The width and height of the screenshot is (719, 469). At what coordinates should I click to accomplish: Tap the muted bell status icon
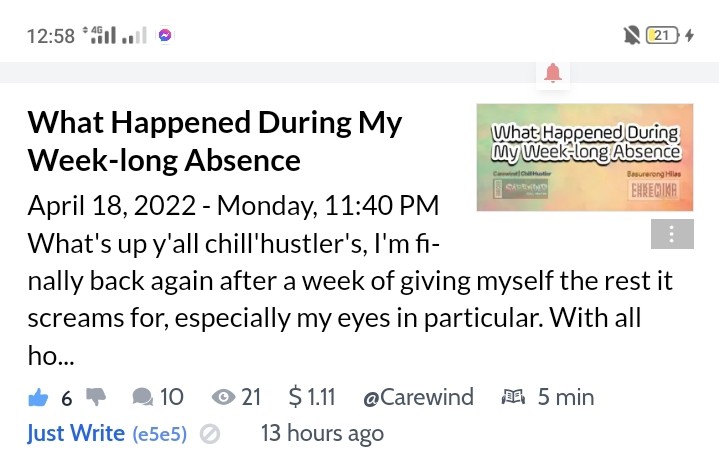(x=632, y=35)
